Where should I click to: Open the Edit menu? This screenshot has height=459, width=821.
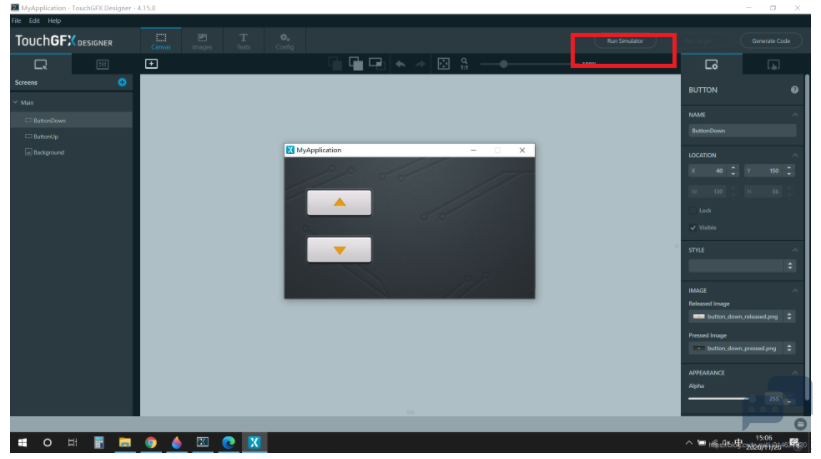click(x=34, y=21)
